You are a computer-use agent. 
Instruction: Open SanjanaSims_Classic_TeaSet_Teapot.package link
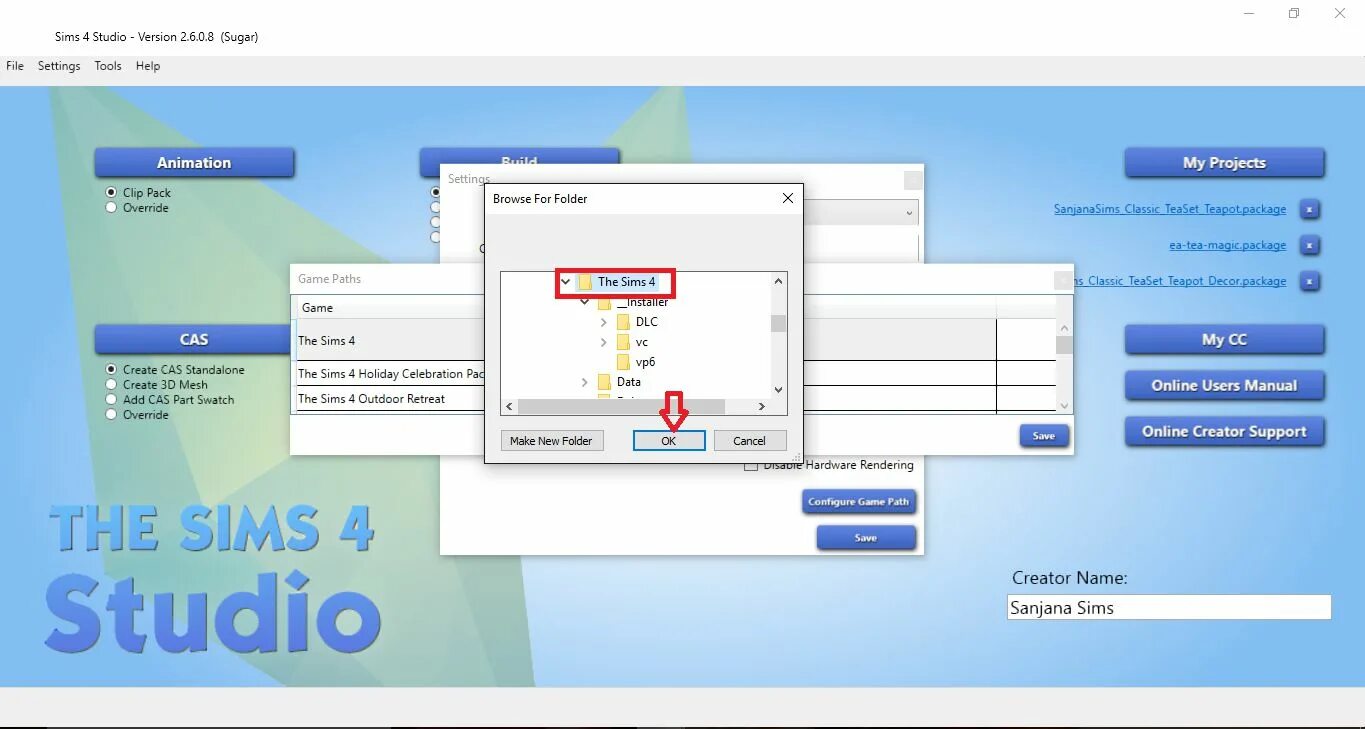1170,210
